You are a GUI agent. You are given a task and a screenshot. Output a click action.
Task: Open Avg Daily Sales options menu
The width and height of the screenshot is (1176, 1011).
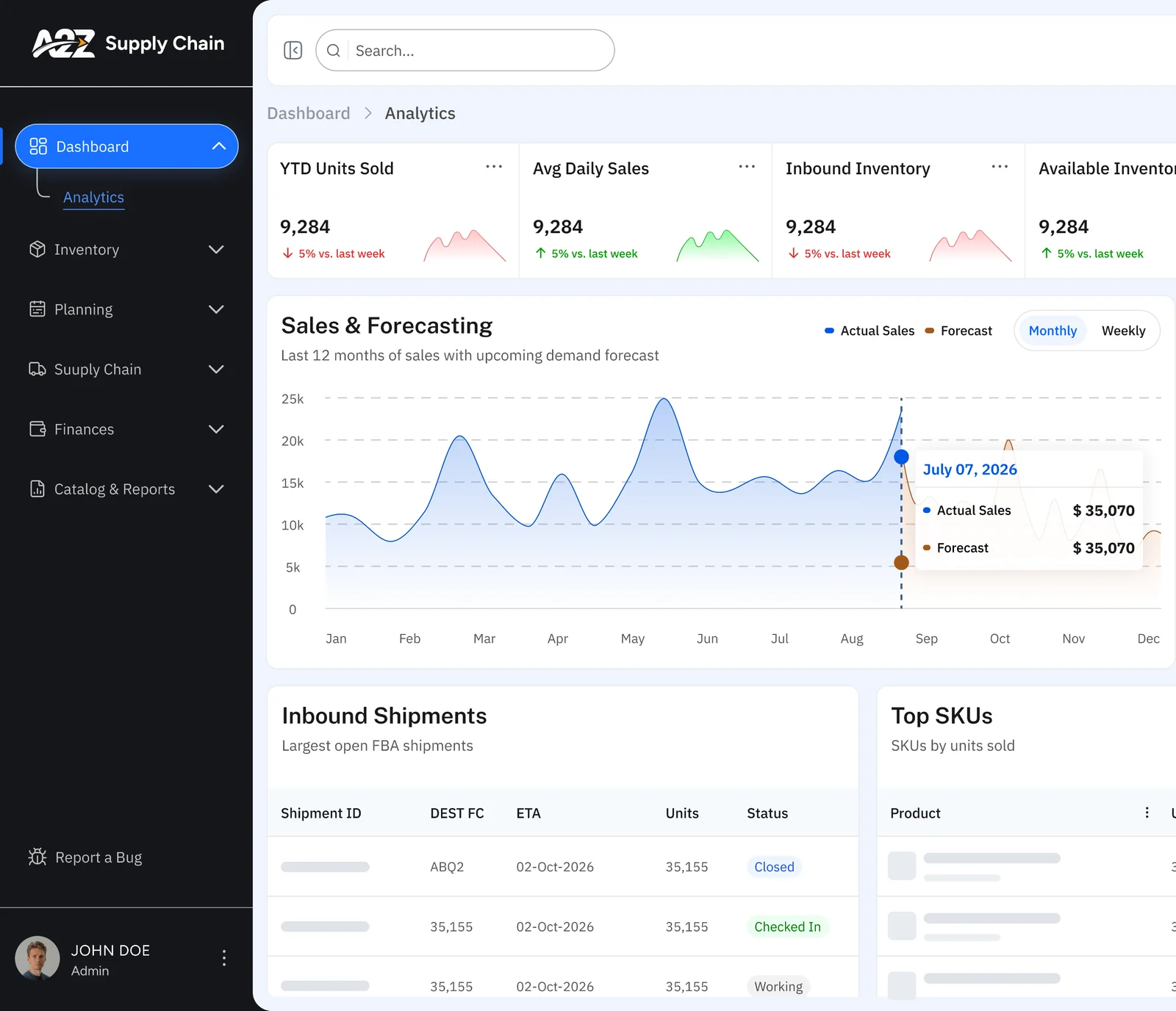click(x=747, y=167)
